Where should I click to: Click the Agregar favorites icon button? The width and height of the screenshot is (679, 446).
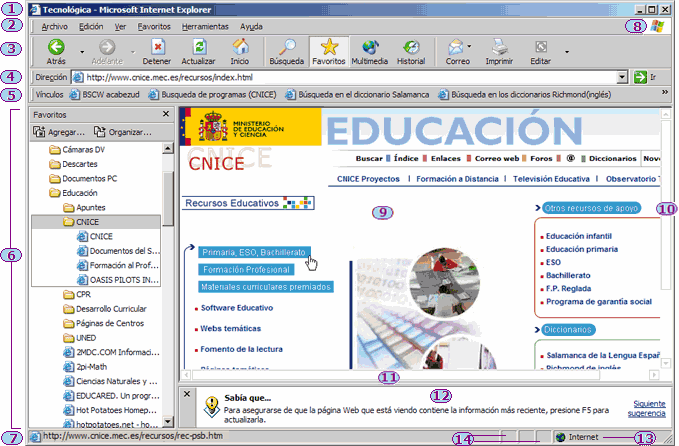coord(58,132)
